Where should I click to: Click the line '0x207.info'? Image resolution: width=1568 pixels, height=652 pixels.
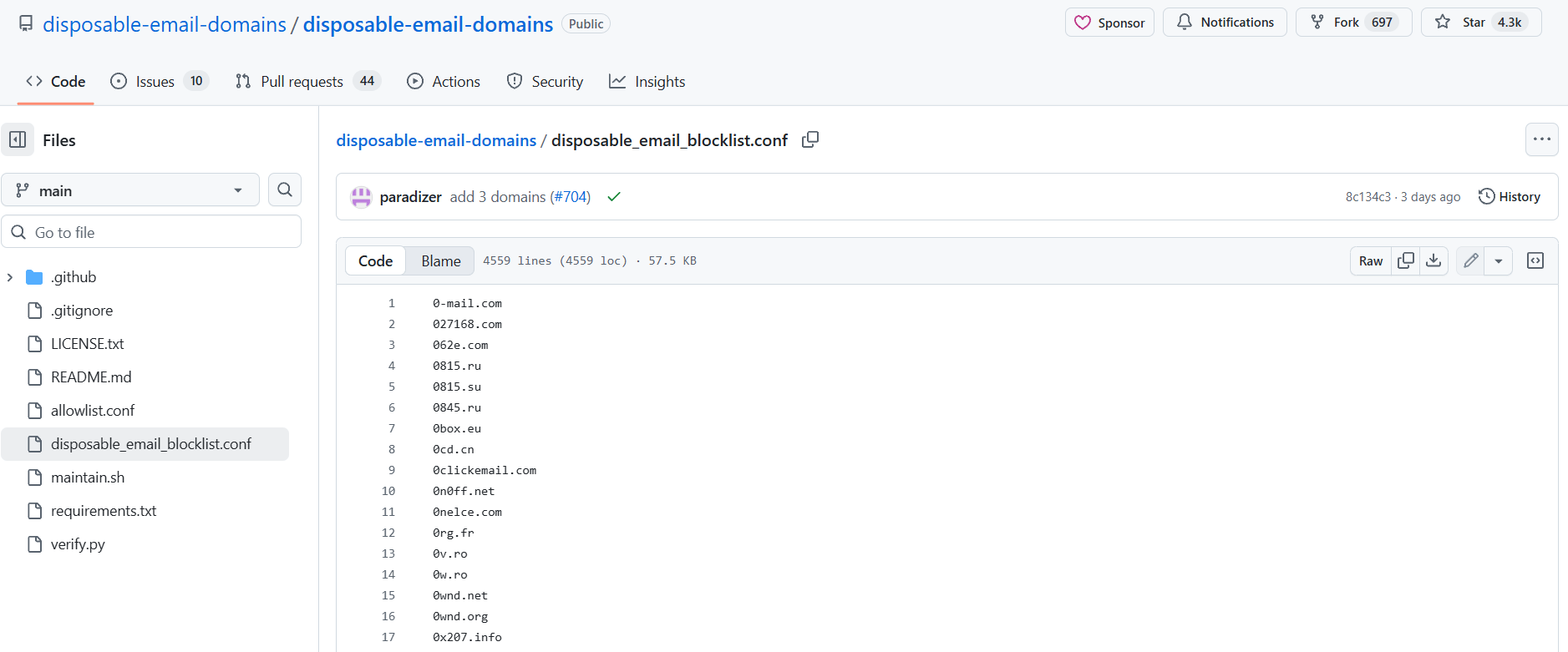tap(467, 637)
